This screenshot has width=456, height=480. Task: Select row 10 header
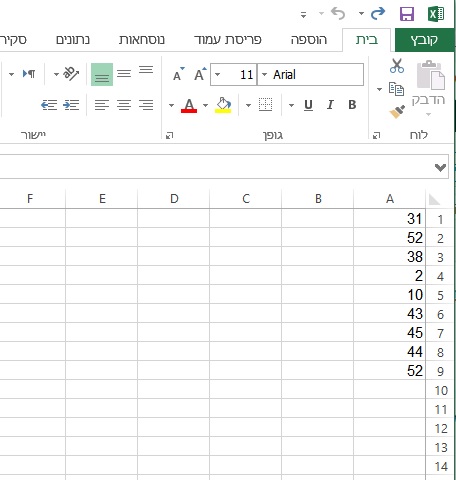point(441,390)
